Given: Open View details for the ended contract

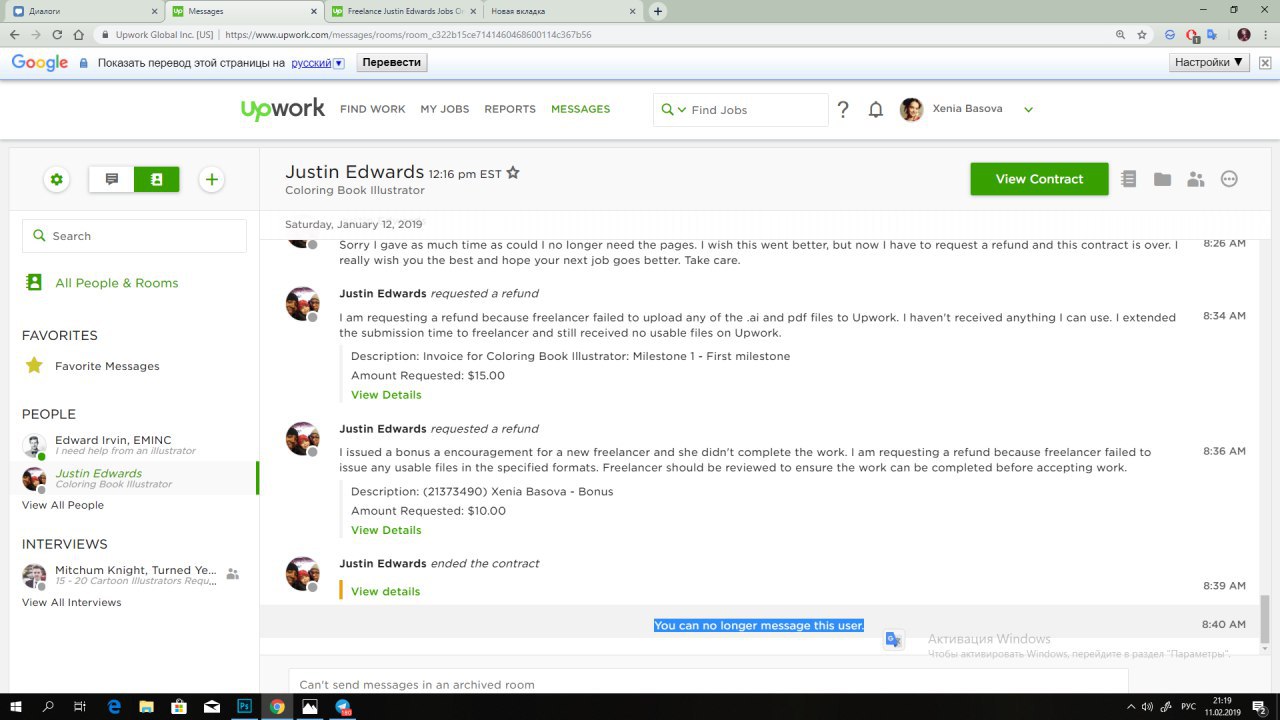Looking at the screenshot, I should click(385, 591).
